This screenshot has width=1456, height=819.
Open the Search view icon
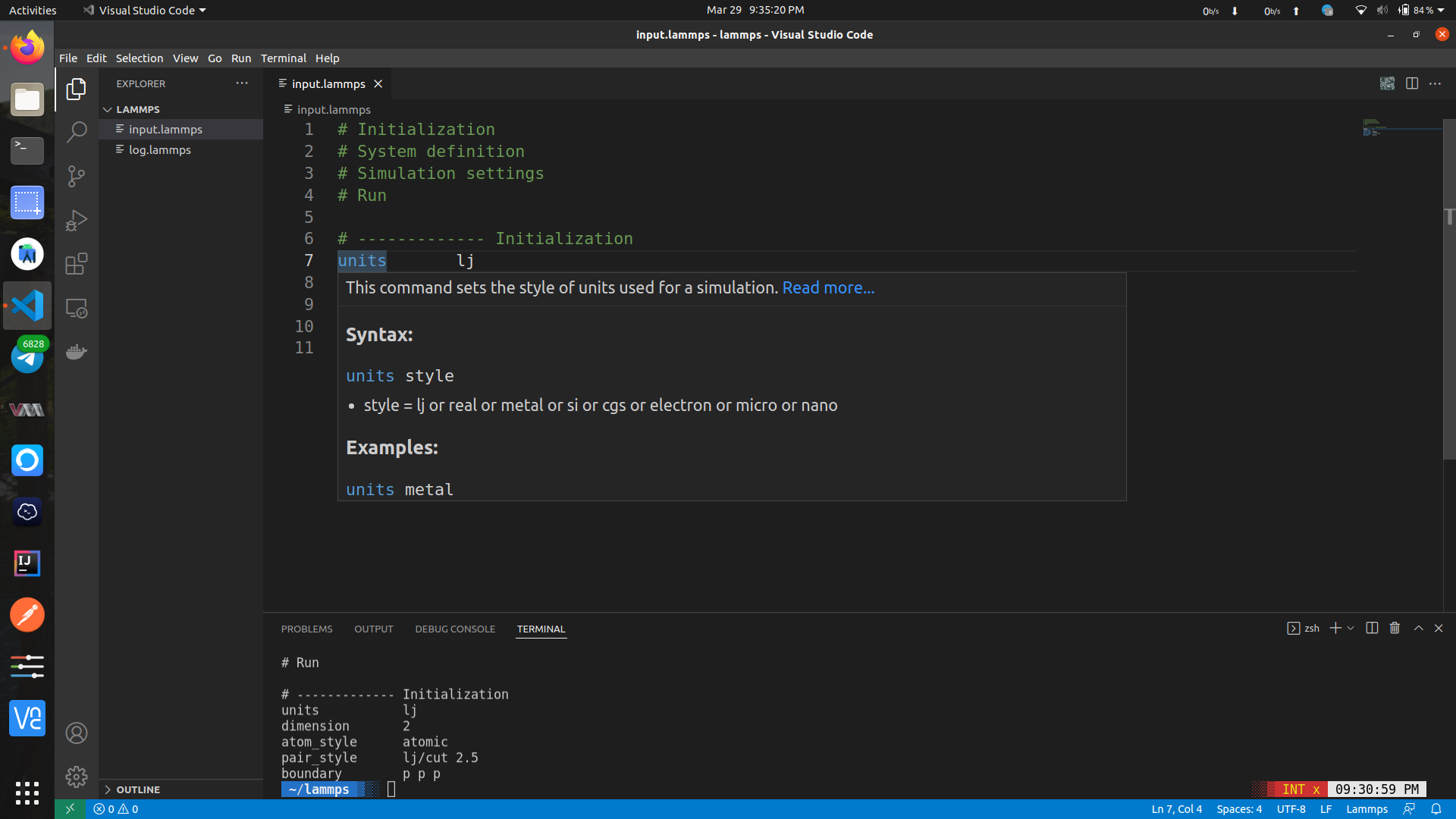(x=76, y=132)
